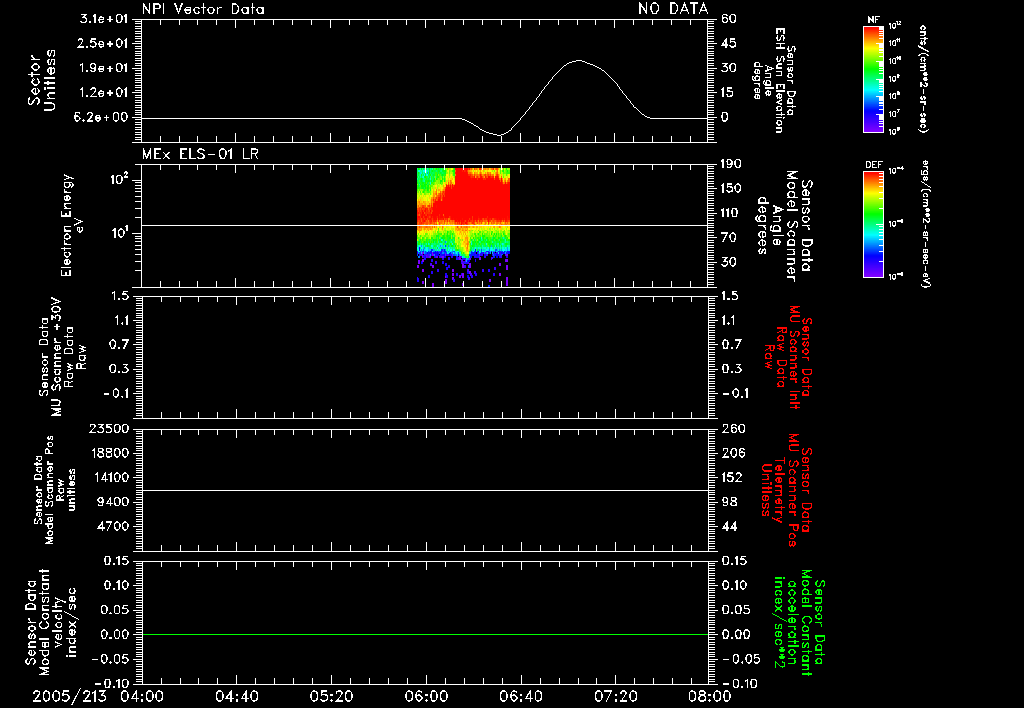Click the "70" scanner angle axis value
This screenshot has height=708, width=1024.
tap(729, 237)
